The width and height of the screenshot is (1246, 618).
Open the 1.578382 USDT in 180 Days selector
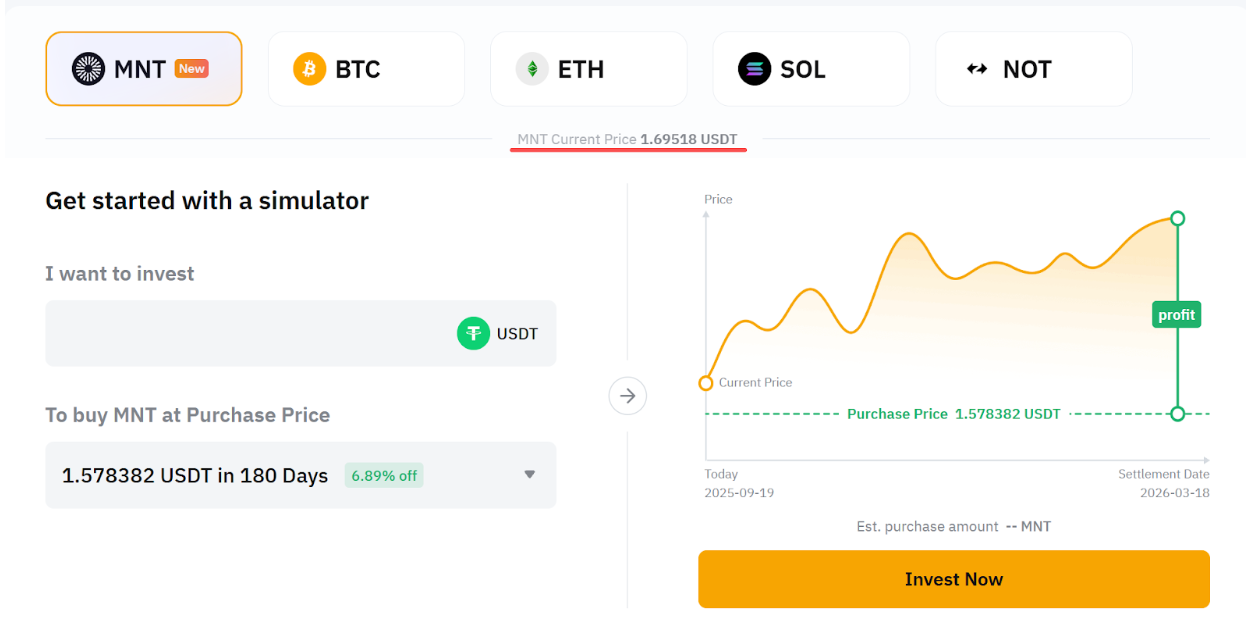coord(195,475)
